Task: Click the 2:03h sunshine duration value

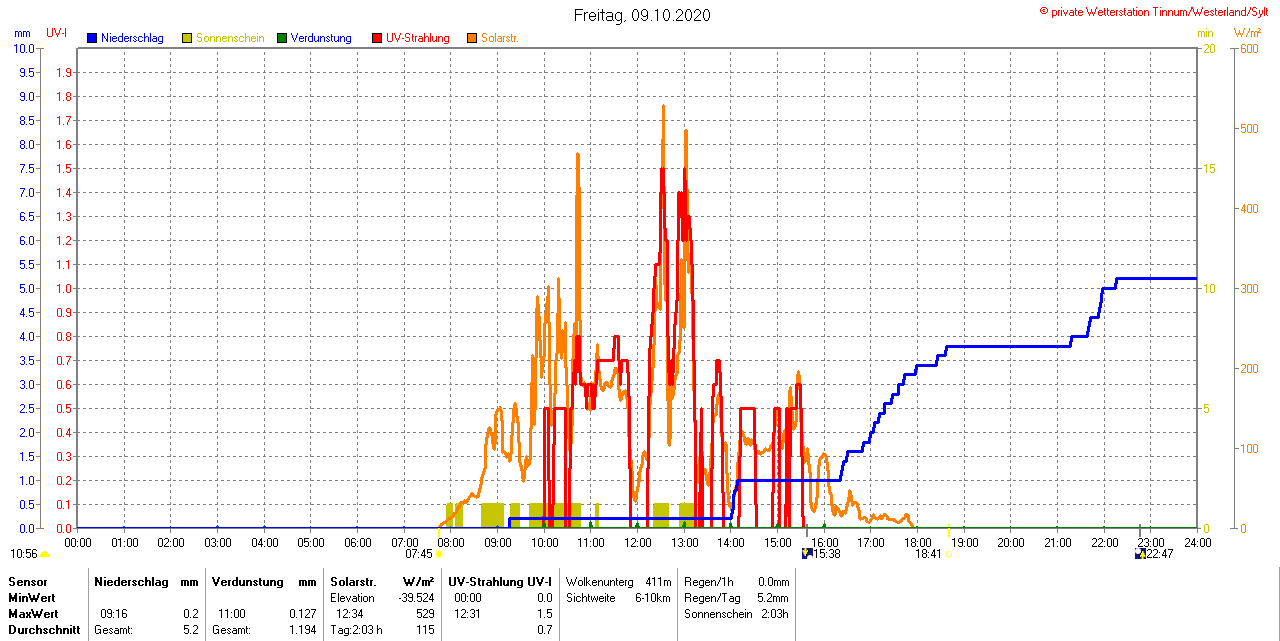Action: [x=775, y=614]
